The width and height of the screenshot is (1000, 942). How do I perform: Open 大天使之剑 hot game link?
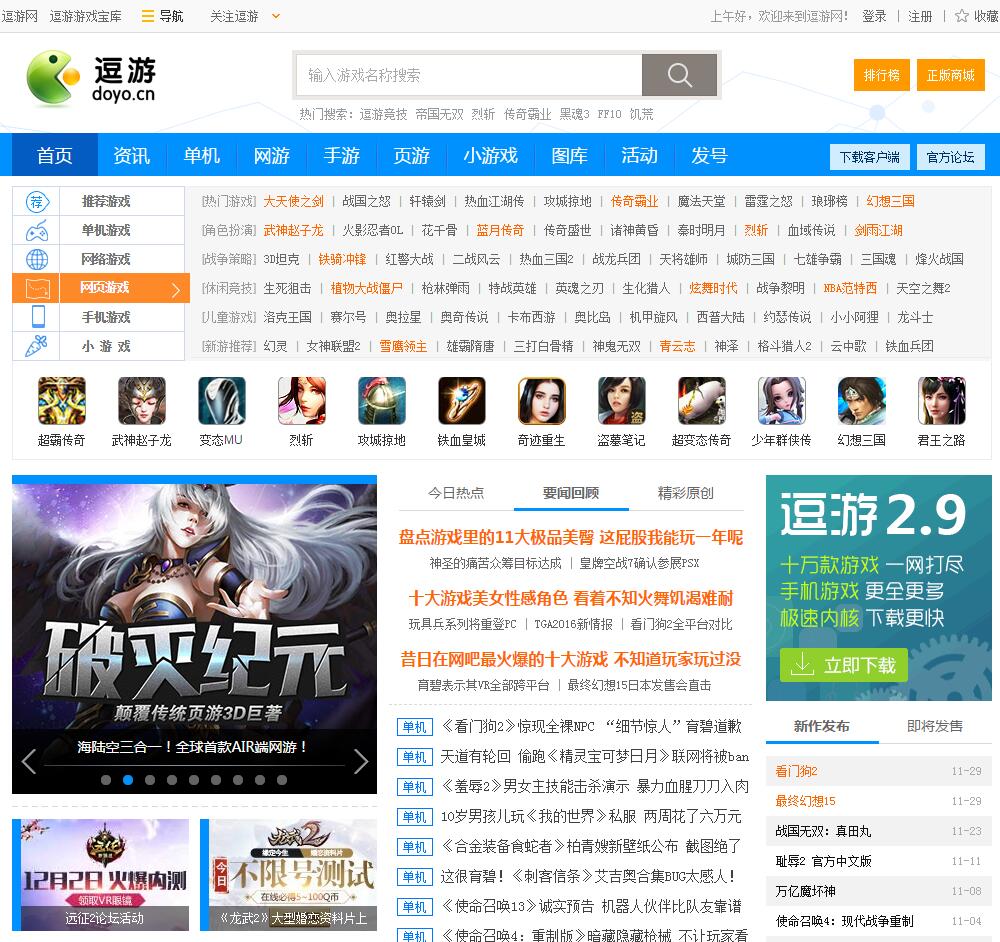(x=293, y=202)
